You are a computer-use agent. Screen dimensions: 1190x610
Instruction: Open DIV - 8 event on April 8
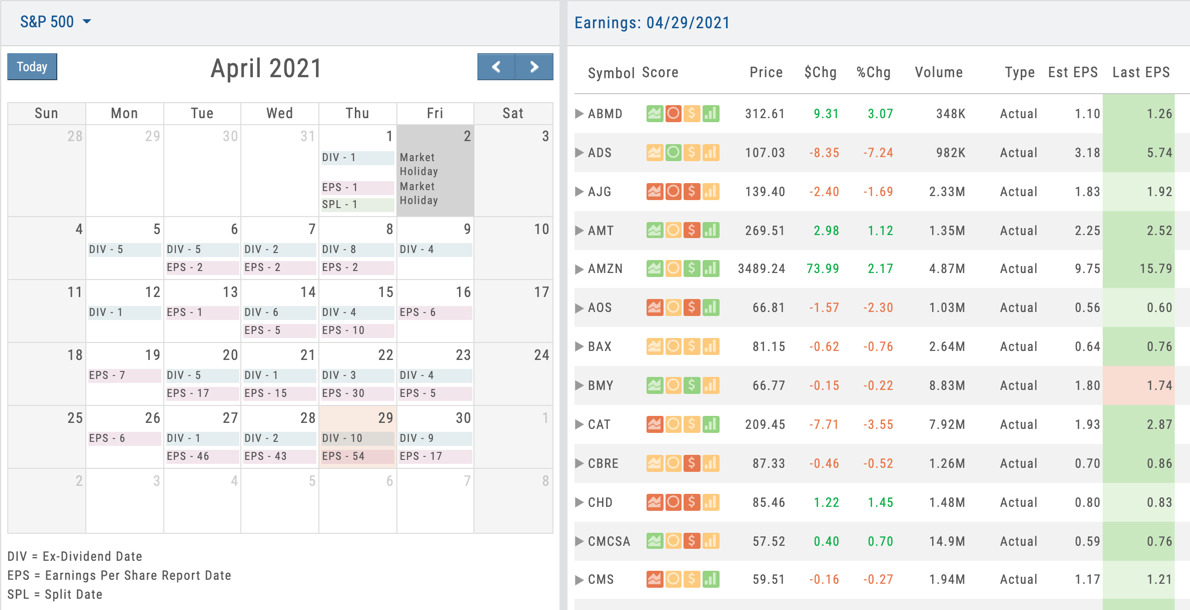(357, 250)
